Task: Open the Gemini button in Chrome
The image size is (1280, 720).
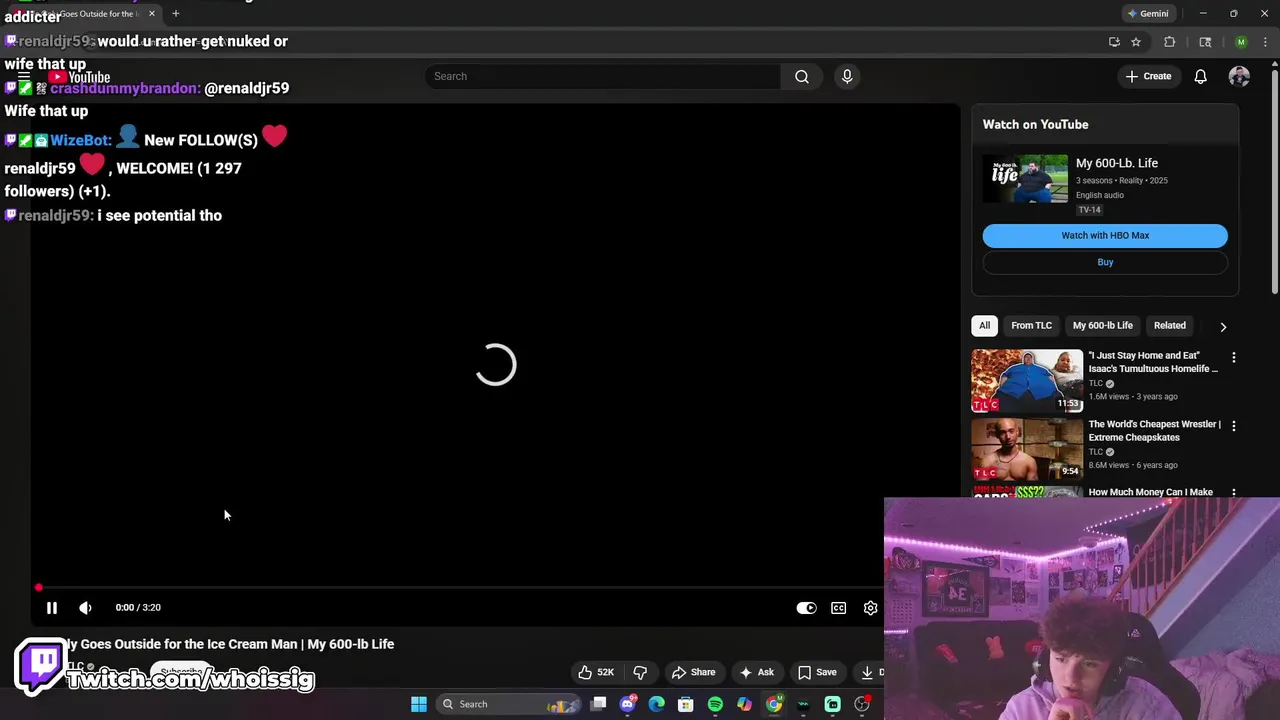Action: click(1148, 14)
